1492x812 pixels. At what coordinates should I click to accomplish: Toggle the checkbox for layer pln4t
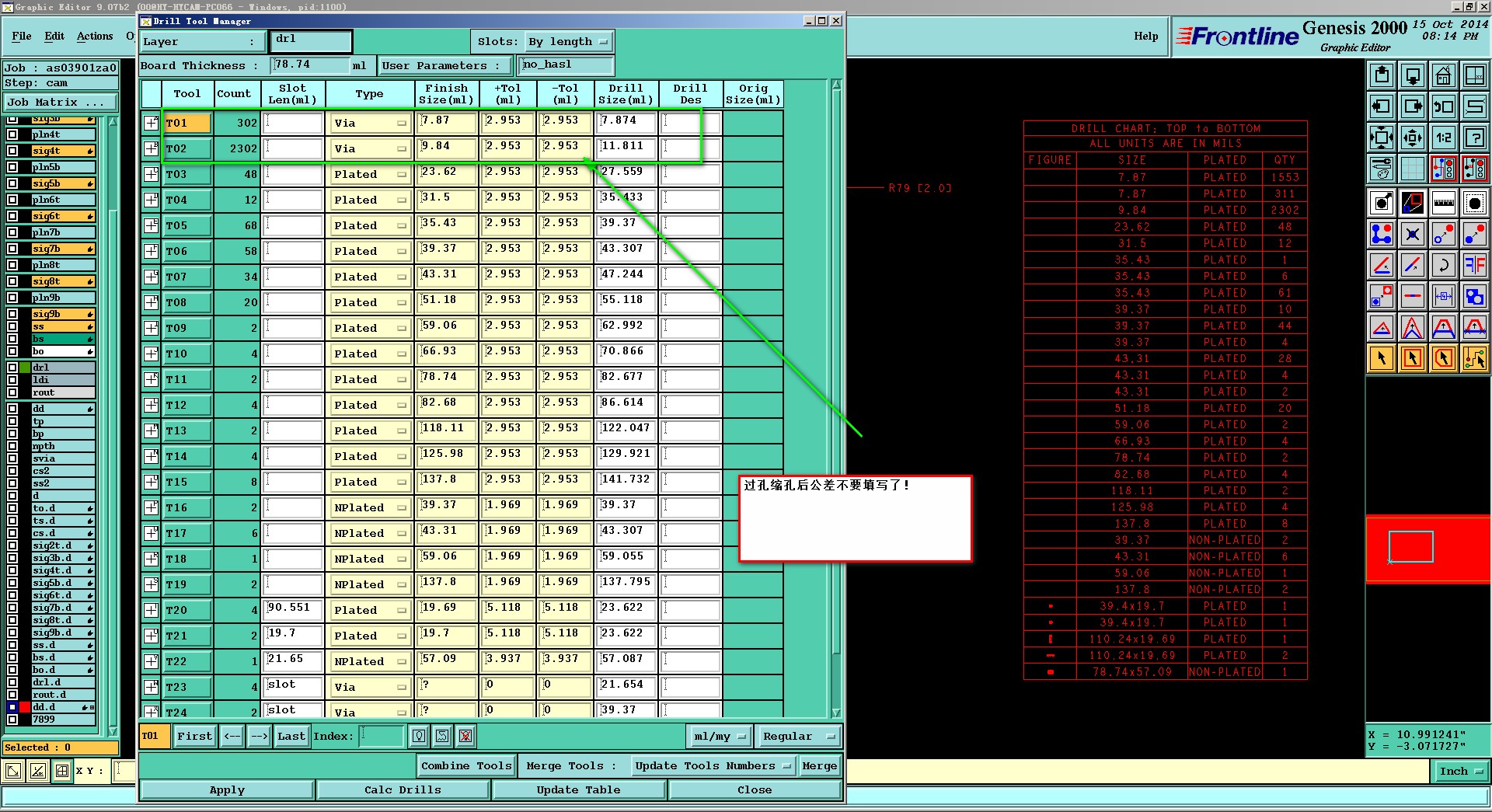tap(12, 134)
